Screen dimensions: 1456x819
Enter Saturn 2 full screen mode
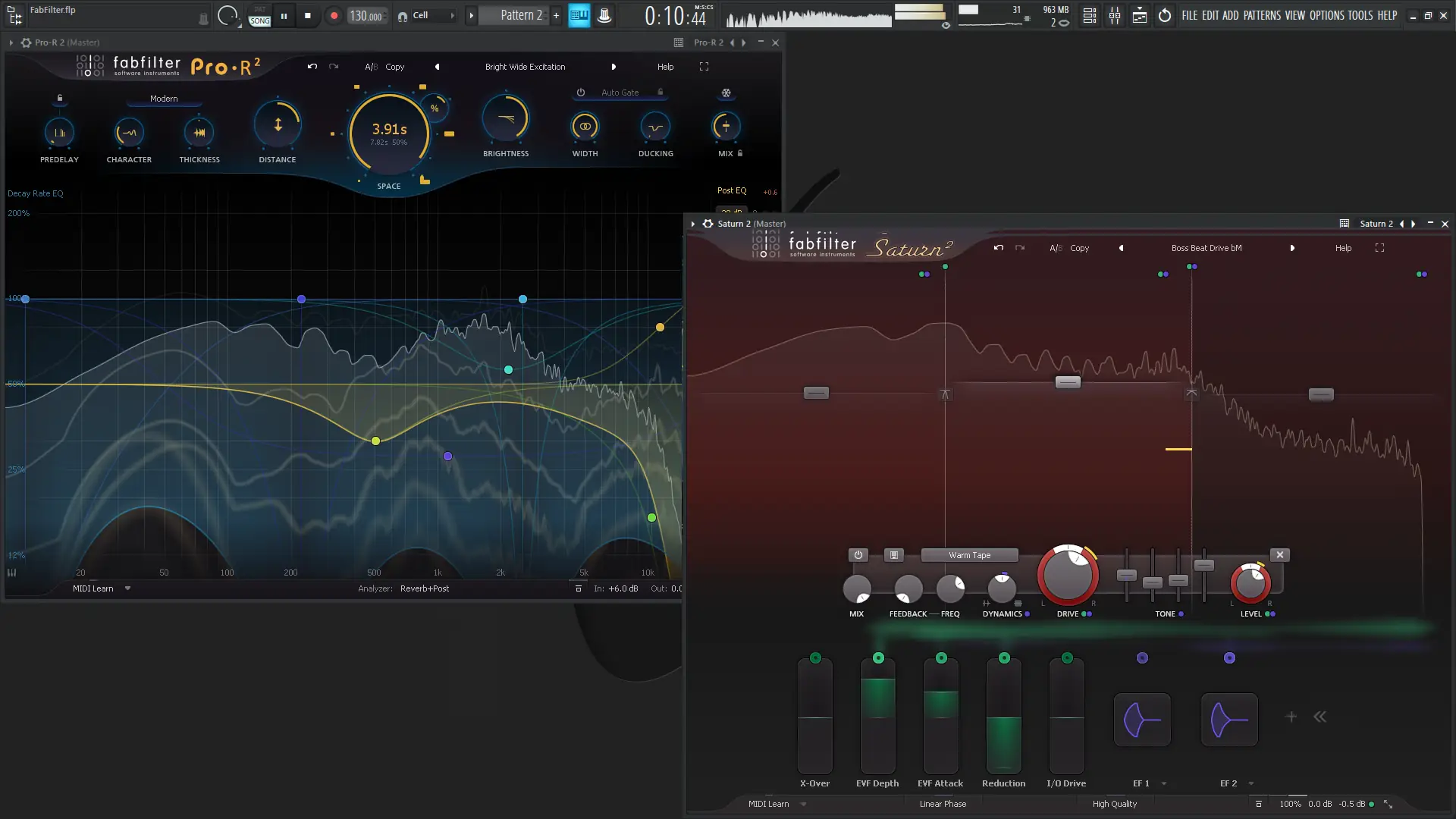[1379, 248]
